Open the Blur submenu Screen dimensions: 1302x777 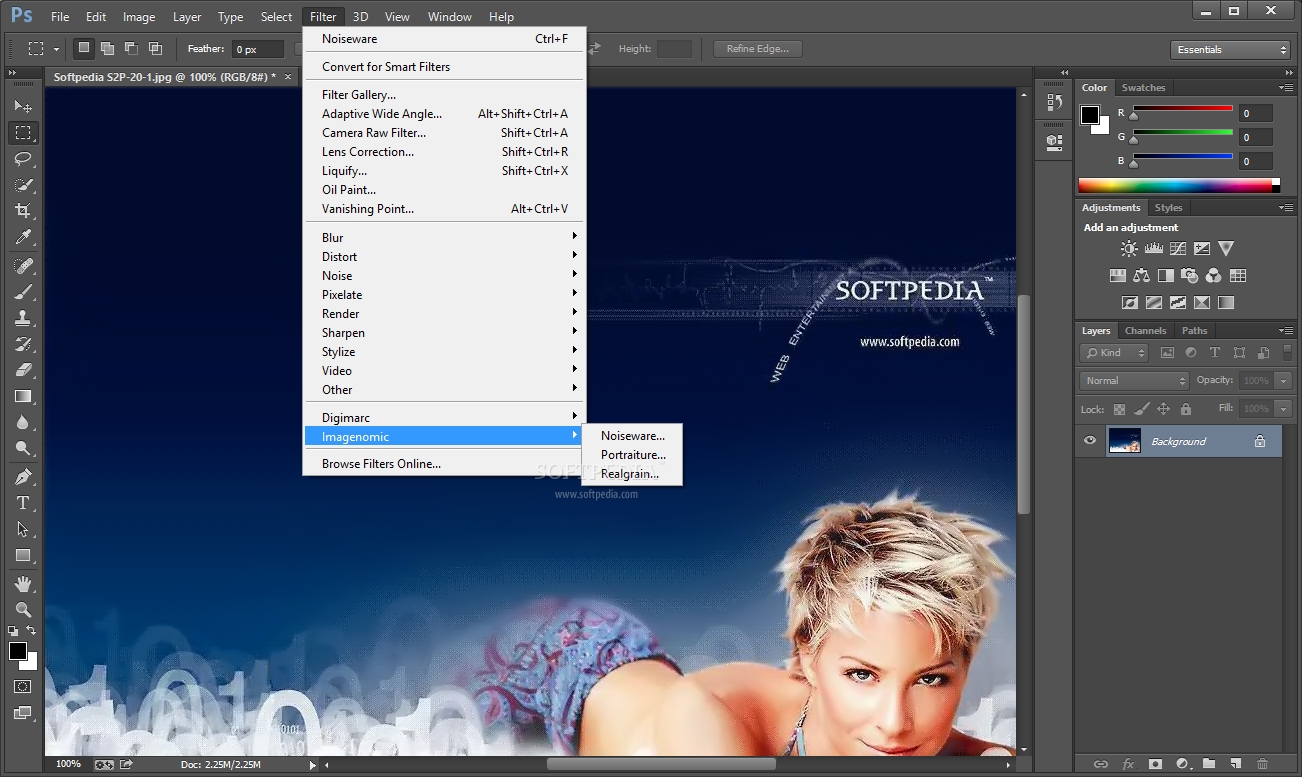(444, 238)
